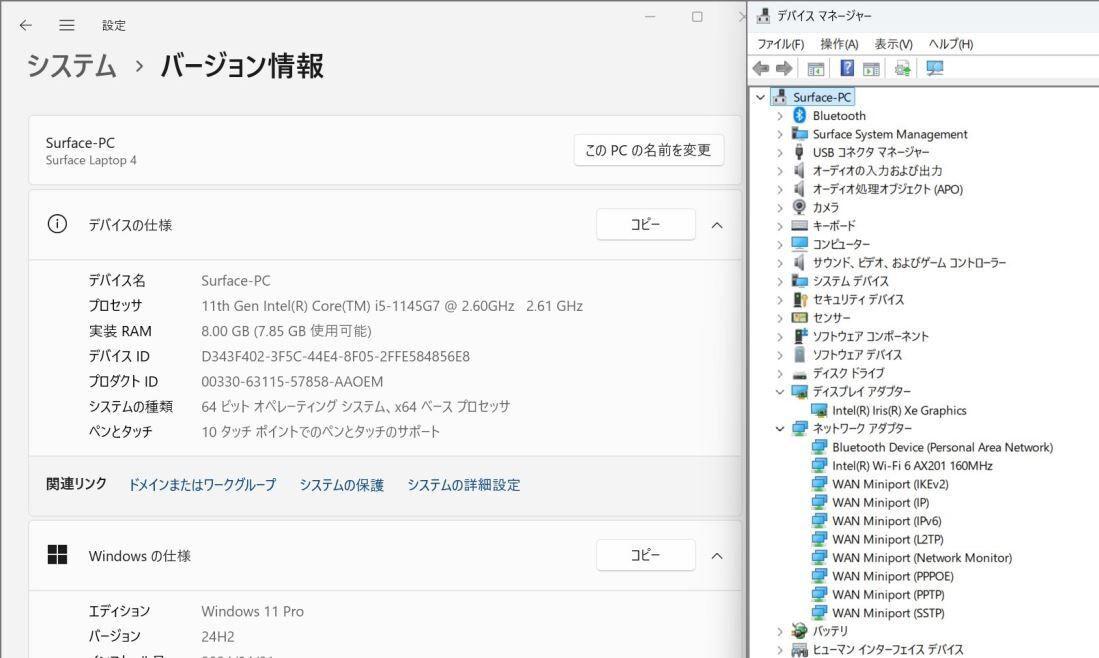
Task: Click the USB connector manager icon
Action: (x=799, y=152)
